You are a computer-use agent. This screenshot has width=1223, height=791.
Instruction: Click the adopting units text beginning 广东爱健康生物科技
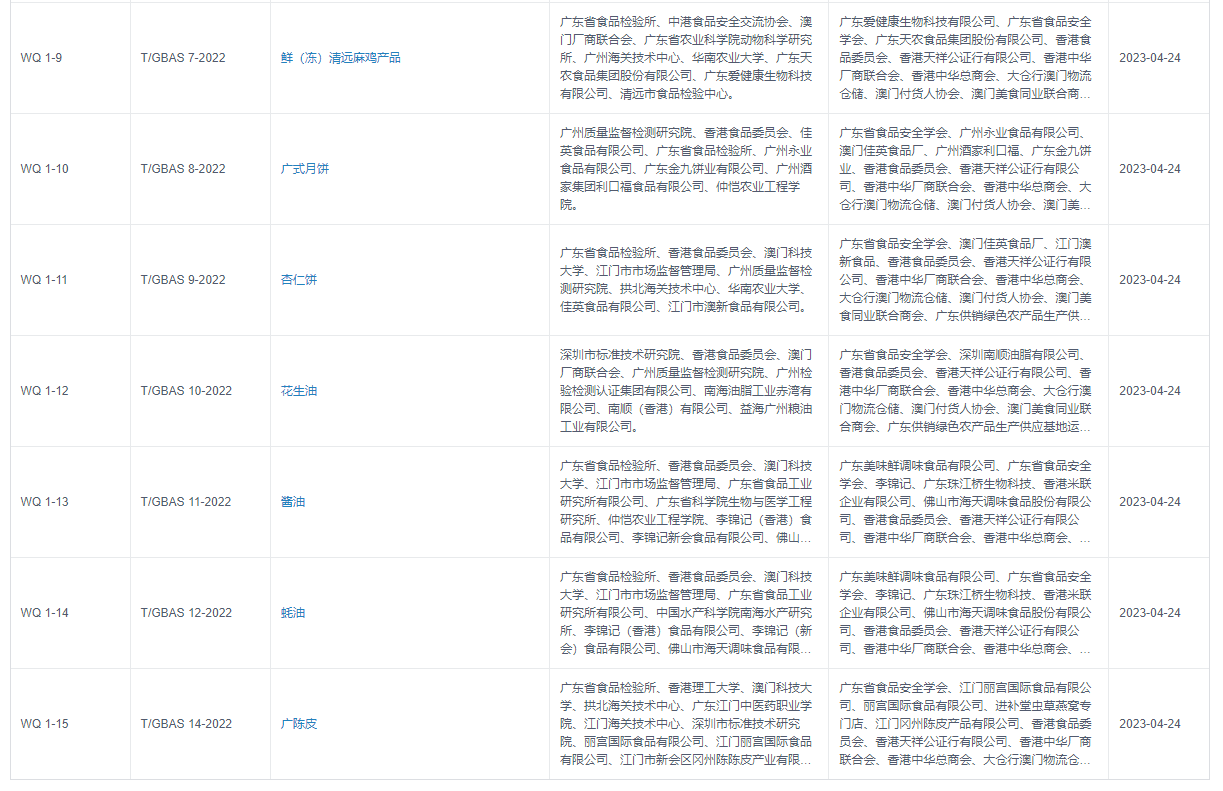(x=966, y=58)
